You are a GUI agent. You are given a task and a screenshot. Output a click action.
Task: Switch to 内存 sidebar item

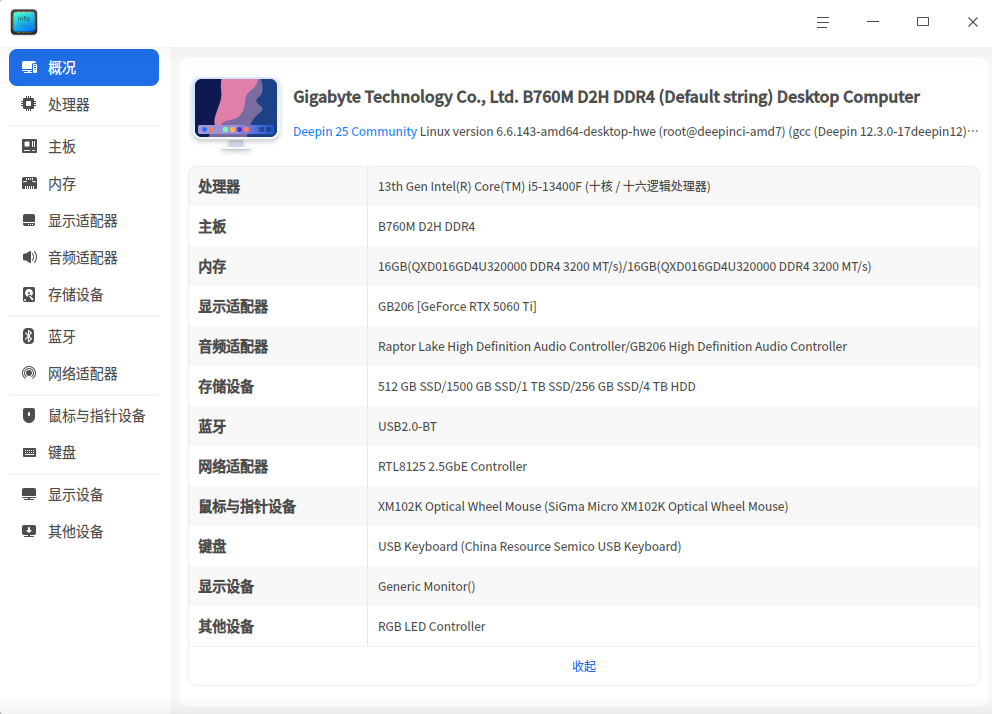(x=62, y=183)
